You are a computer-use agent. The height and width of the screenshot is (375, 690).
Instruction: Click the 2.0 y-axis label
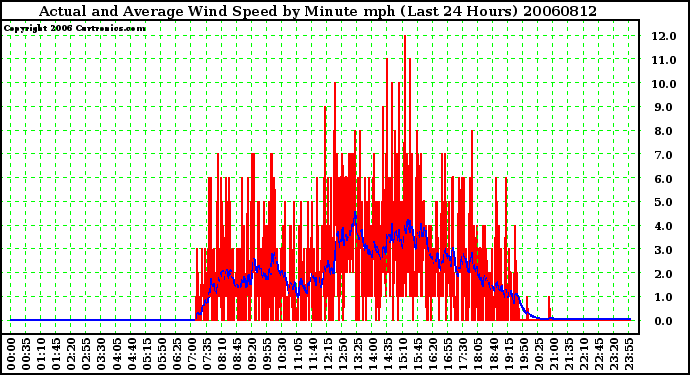664,274
